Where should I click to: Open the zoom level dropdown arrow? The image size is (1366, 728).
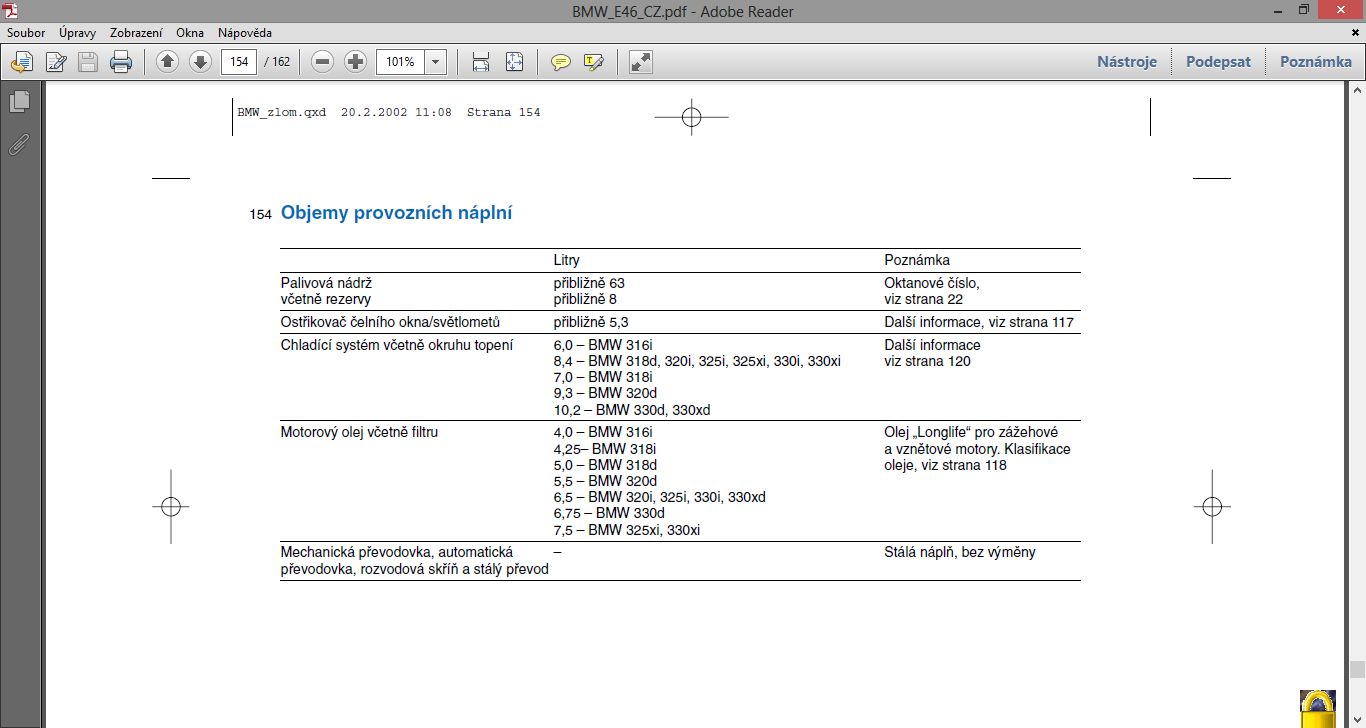coord(435,62)
